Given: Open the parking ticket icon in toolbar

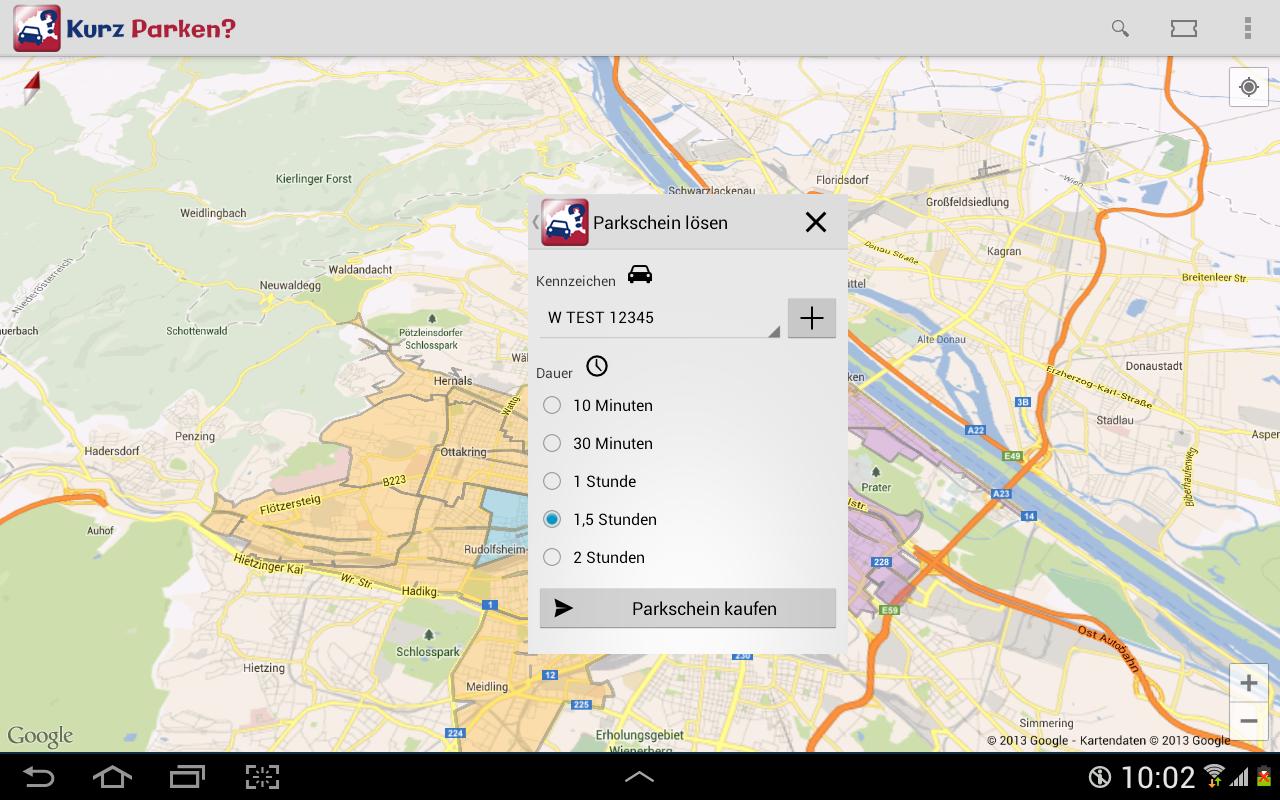Looking at the screenshot, I should tap(1184, 28).
